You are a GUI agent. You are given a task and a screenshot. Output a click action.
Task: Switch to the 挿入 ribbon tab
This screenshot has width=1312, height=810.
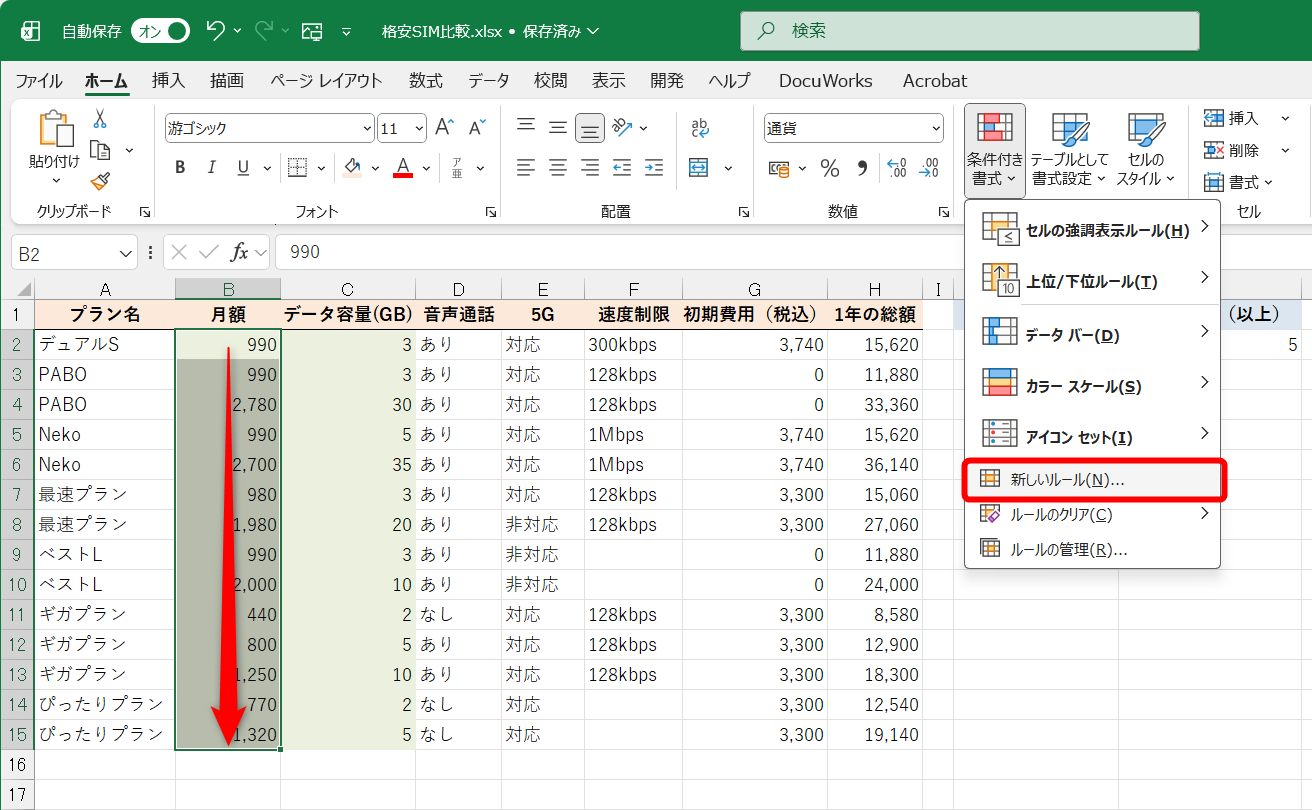(167, 81)
